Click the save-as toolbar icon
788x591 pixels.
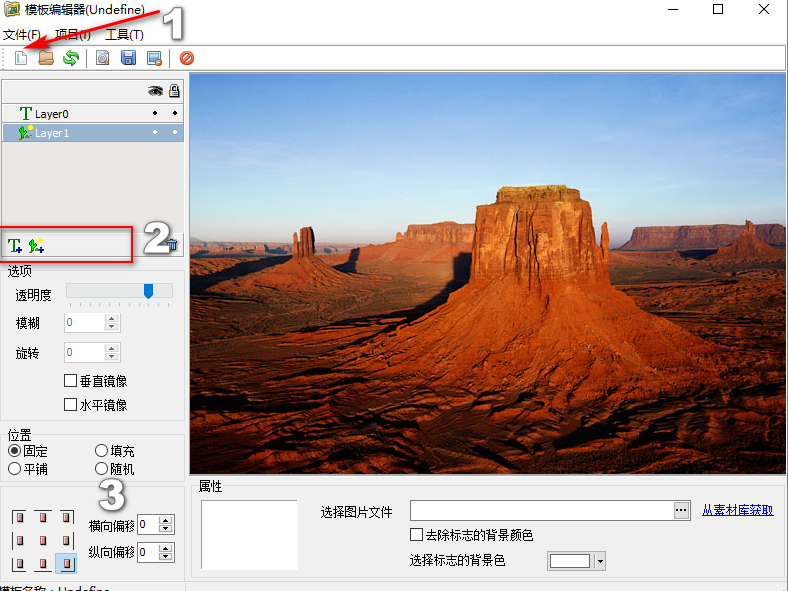154,58
